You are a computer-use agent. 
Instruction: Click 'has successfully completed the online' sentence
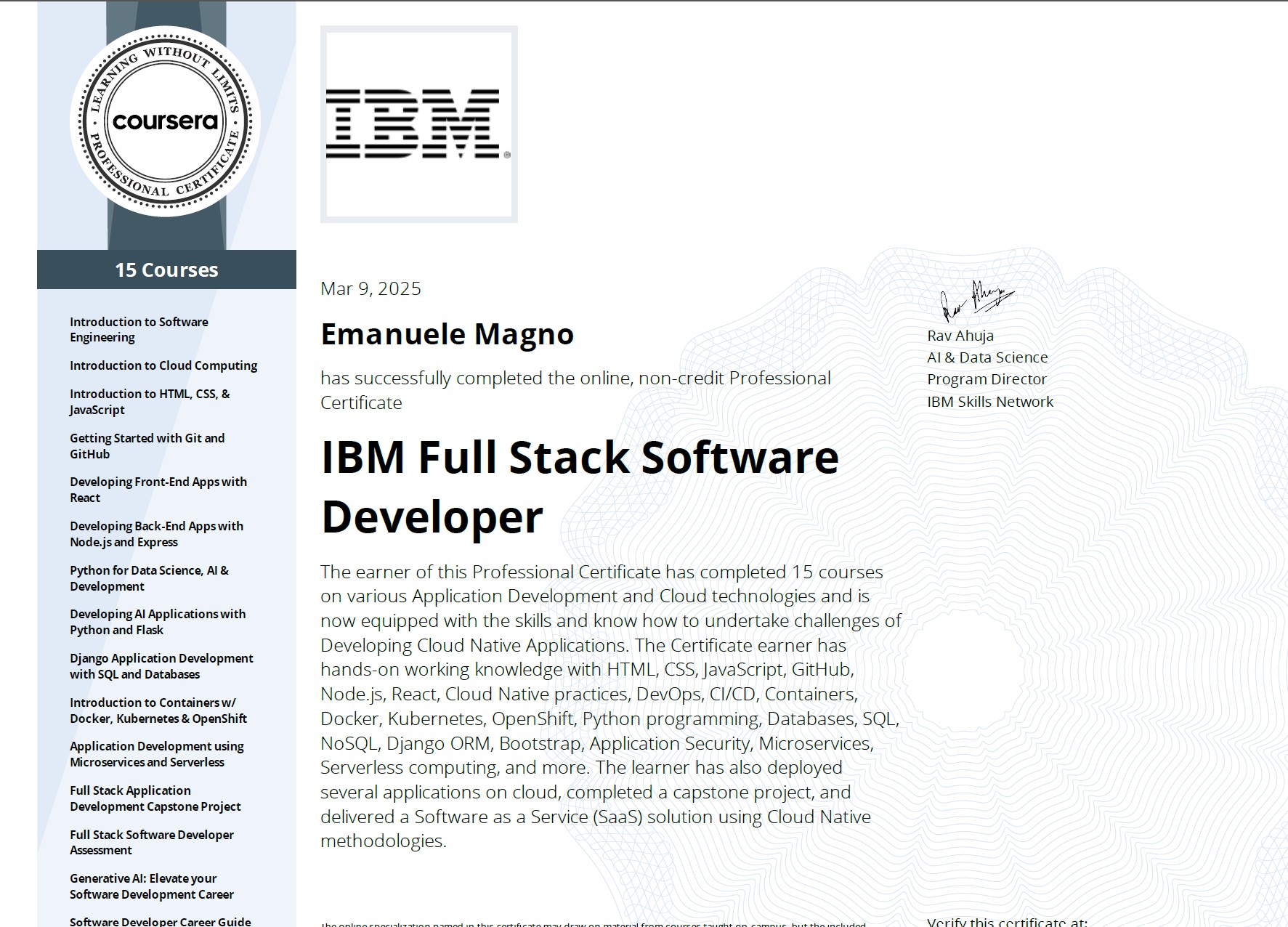coord(575,390)
